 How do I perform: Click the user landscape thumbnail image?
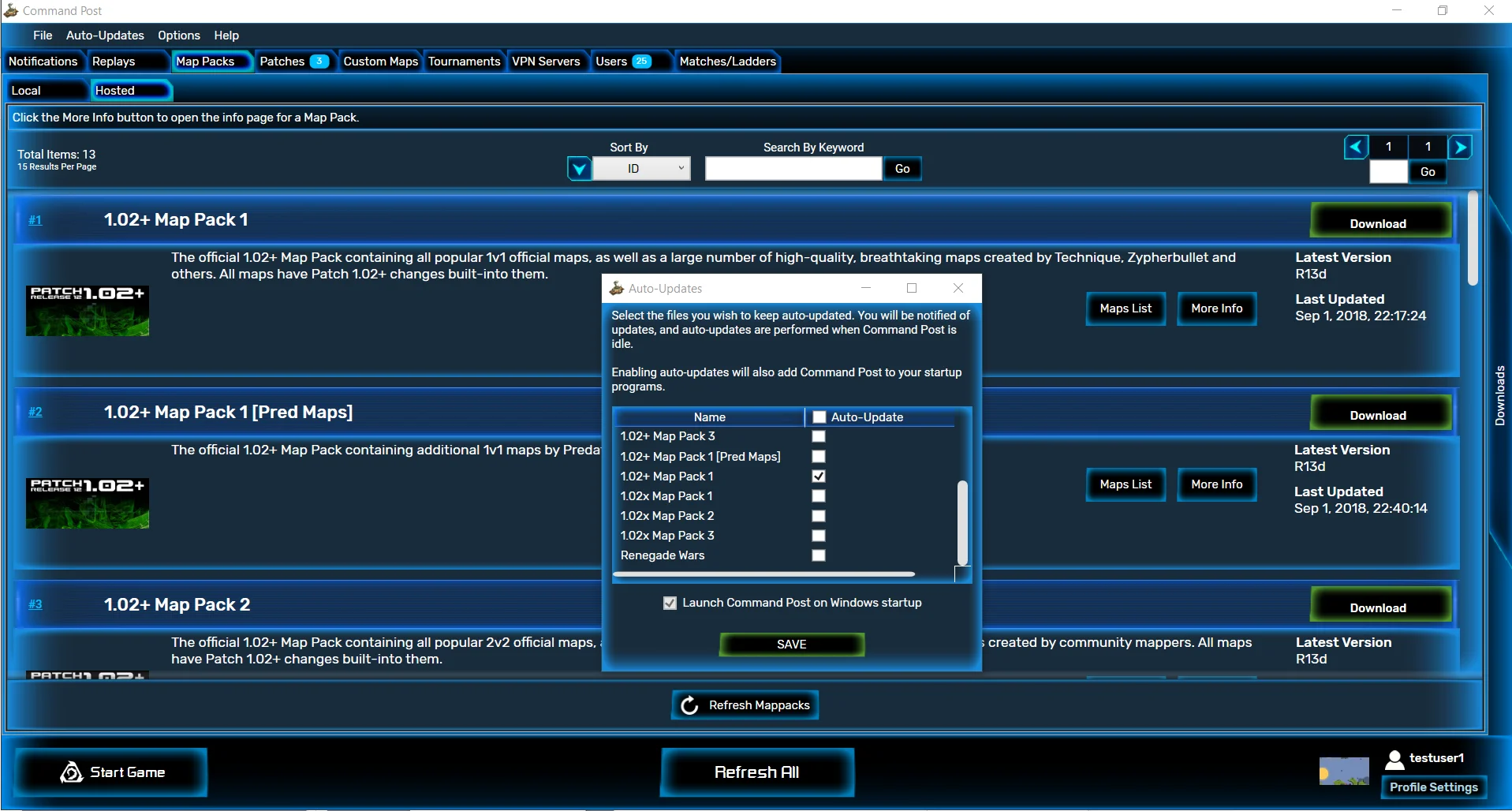click(x=1344, y=771)
